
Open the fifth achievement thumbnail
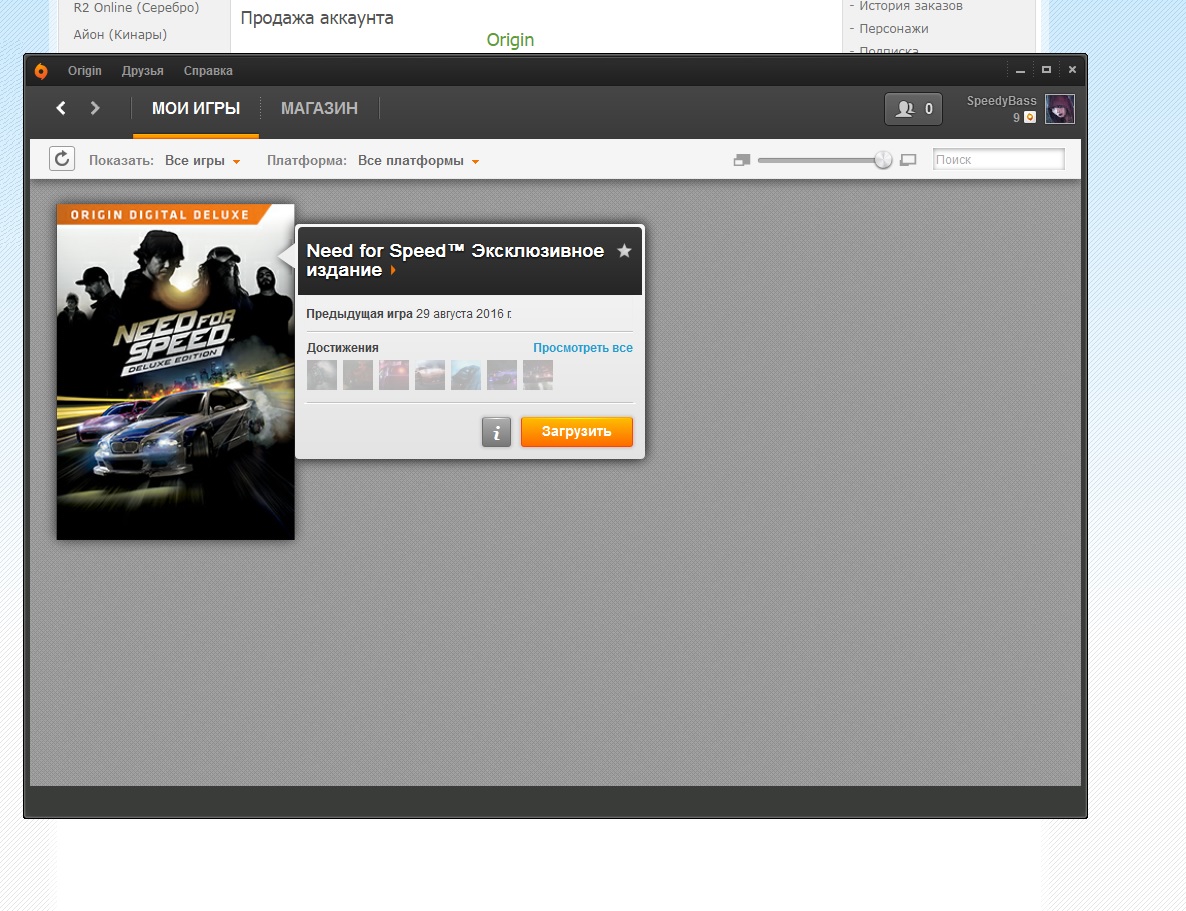466,375
